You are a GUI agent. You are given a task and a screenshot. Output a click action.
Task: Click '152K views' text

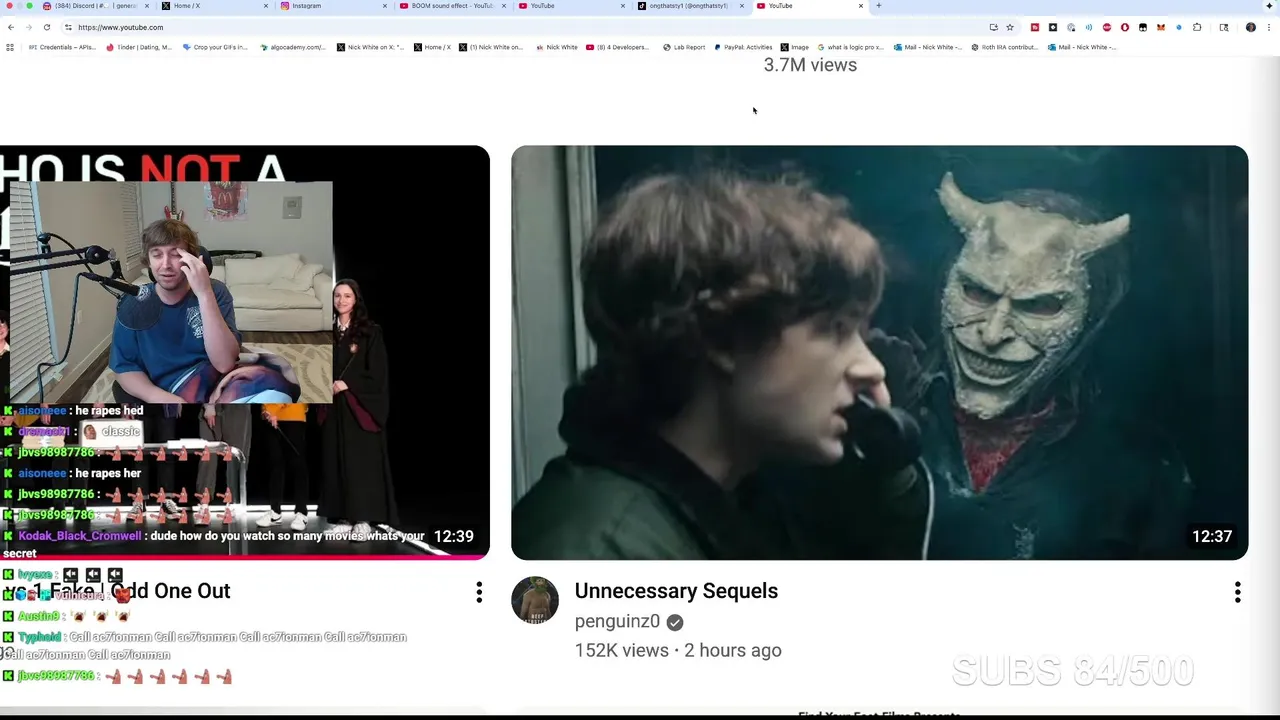pyautogui.click(x=621, y=650)
